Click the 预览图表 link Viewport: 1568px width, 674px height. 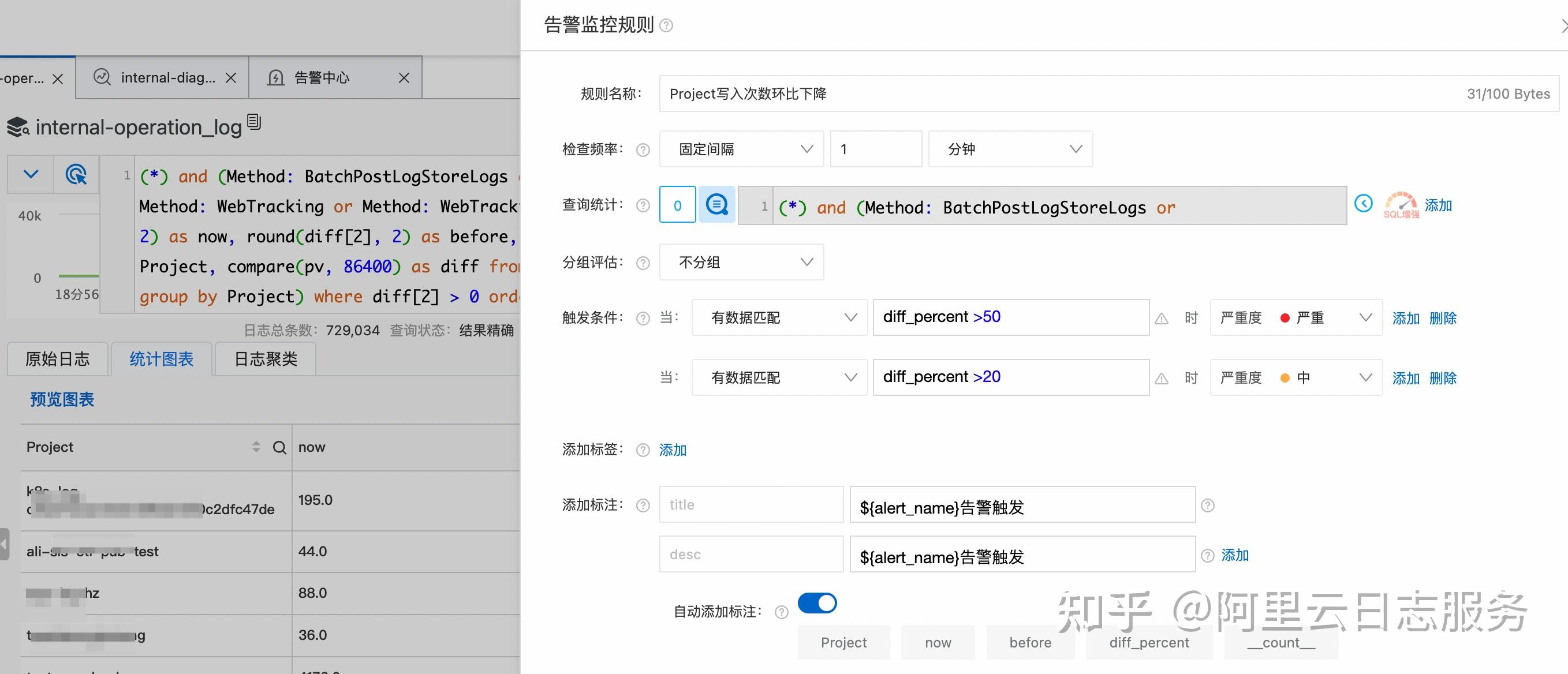[x=61, y=399]
